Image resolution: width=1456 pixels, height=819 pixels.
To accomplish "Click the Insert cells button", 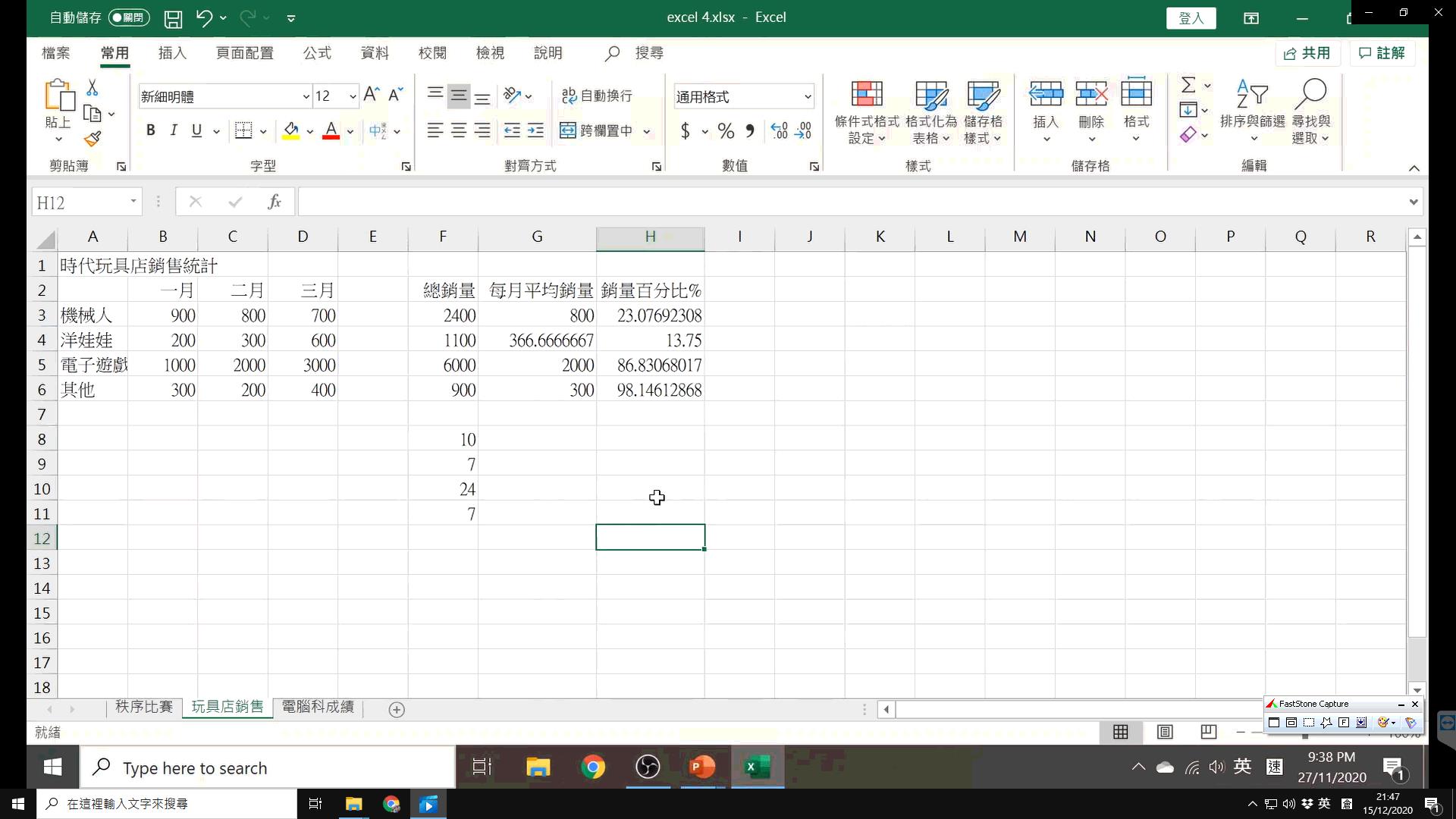I will 1045,111.
